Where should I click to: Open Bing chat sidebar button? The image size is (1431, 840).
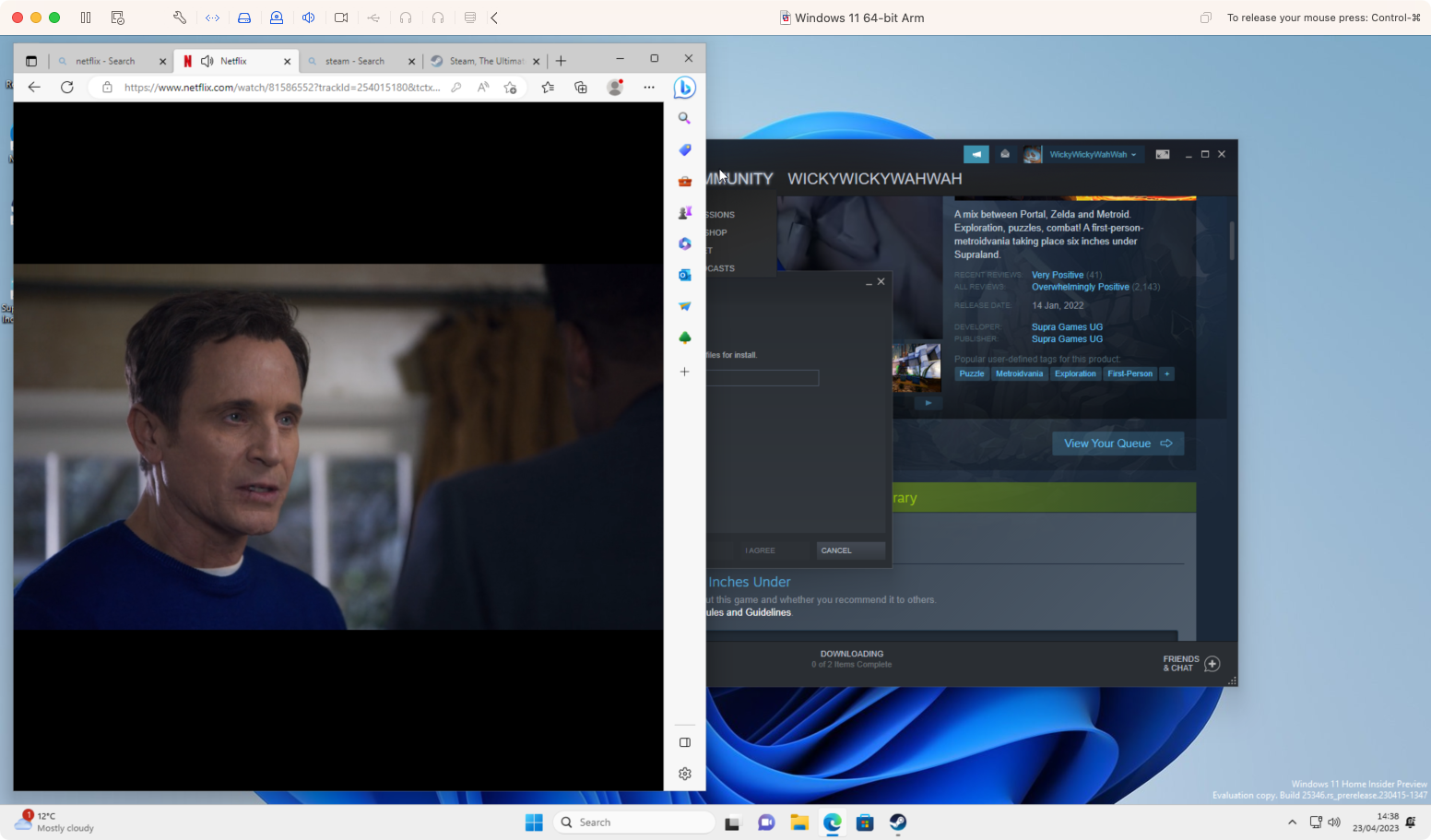click(684, 88)
